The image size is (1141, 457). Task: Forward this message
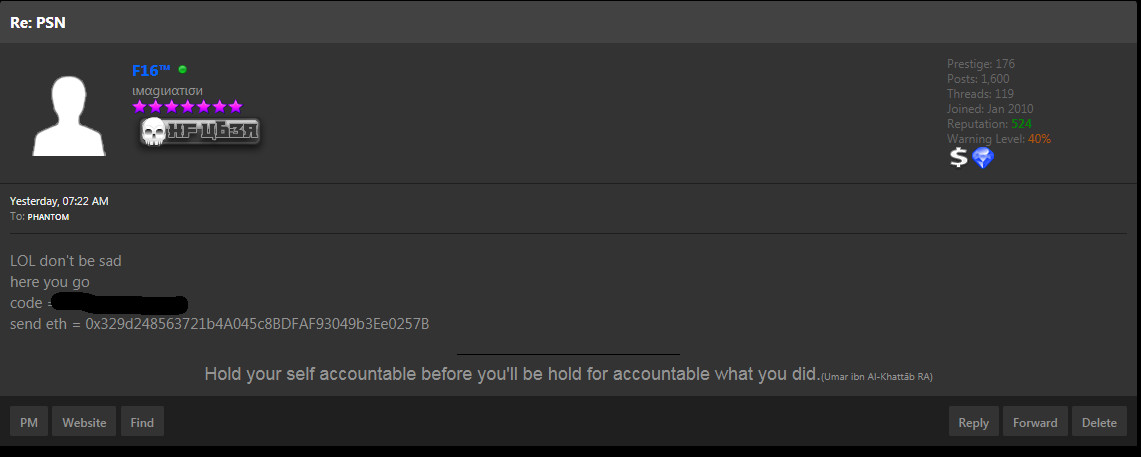pyautogui.click(x=1035, y=422)
